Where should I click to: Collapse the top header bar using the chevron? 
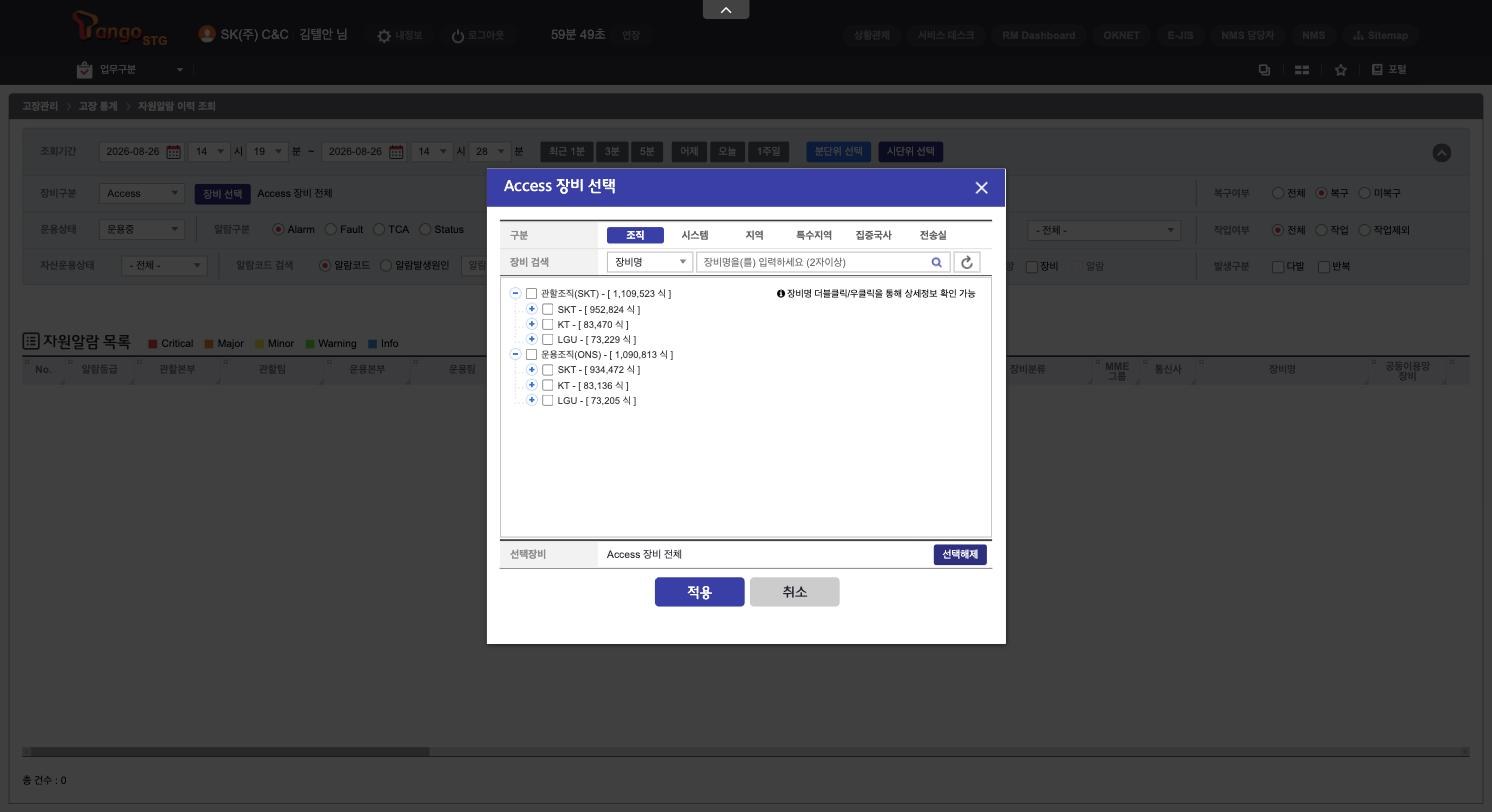pyautogui.click(x=726, y=10)
